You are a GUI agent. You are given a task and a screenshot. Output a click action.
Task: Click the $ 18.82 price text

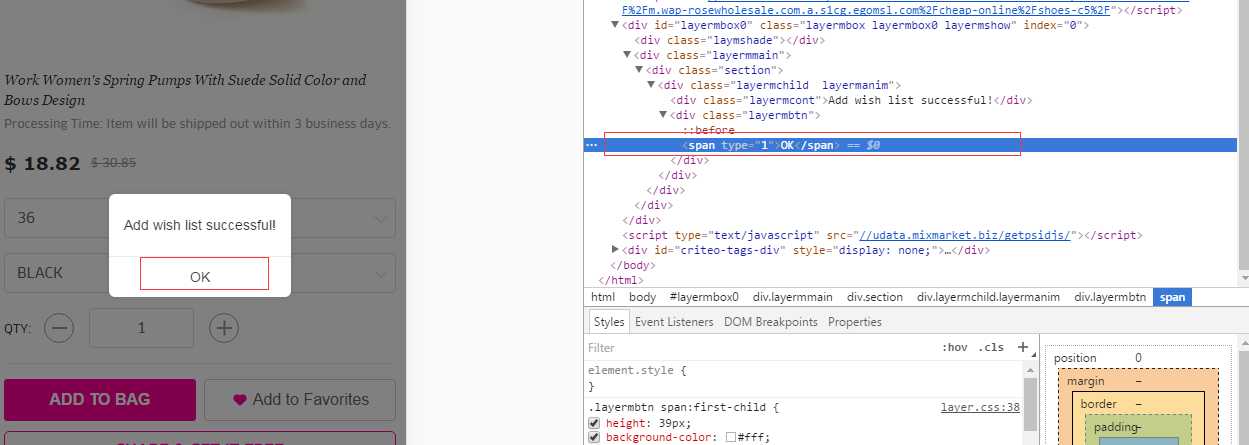42,164
